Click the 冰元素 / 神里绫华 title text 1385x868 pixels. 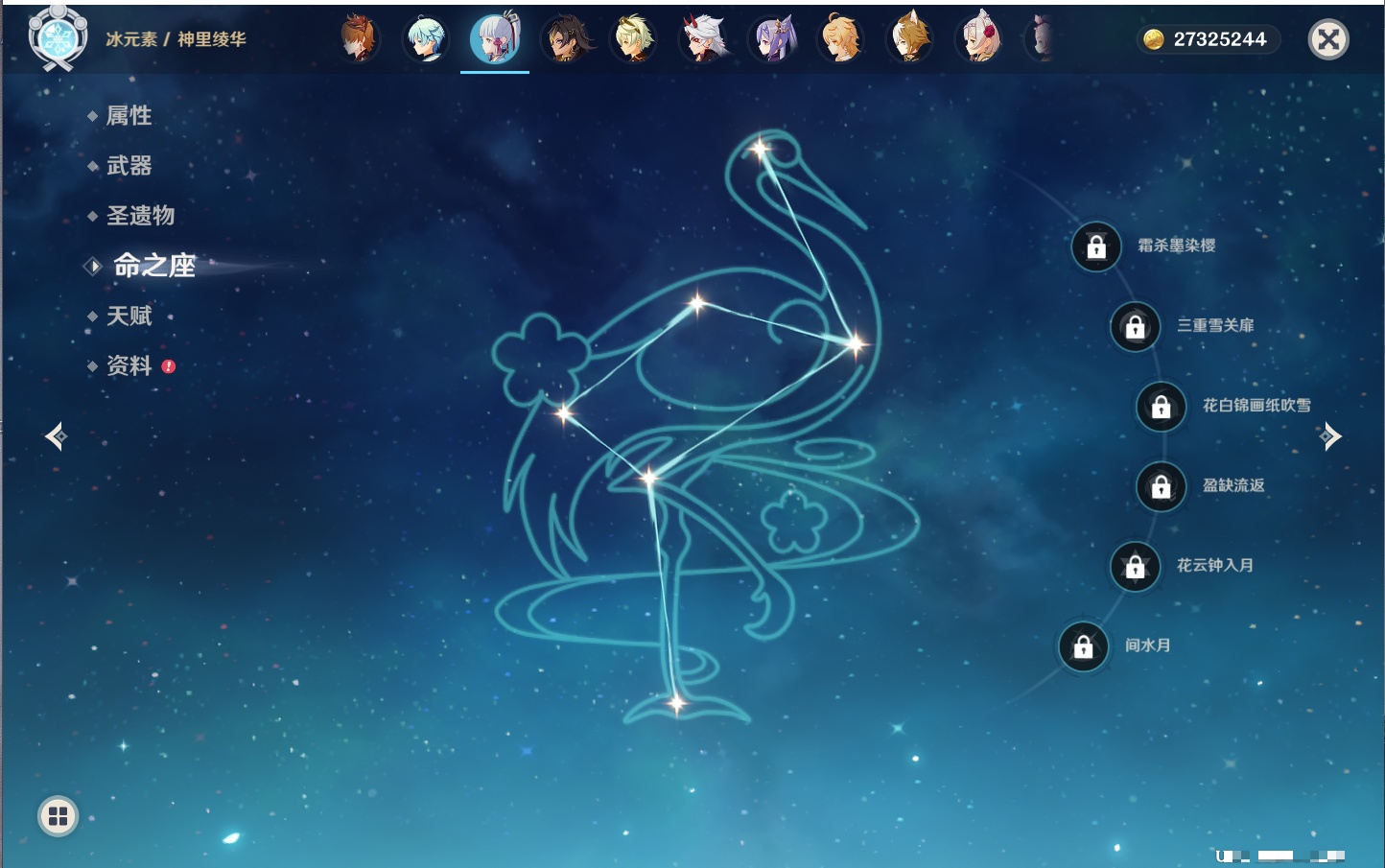176,39
